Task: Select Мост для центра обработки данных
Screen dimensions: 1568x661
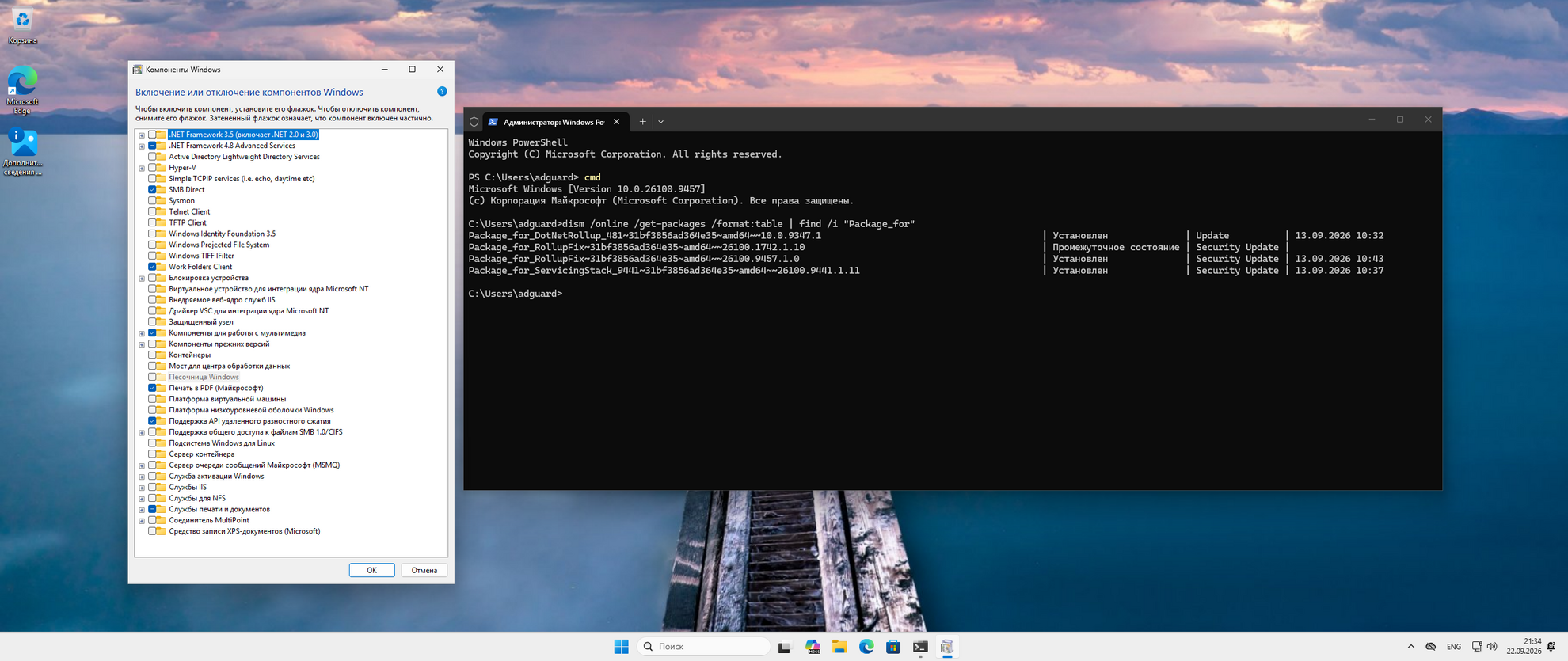Action: [229, 367]
